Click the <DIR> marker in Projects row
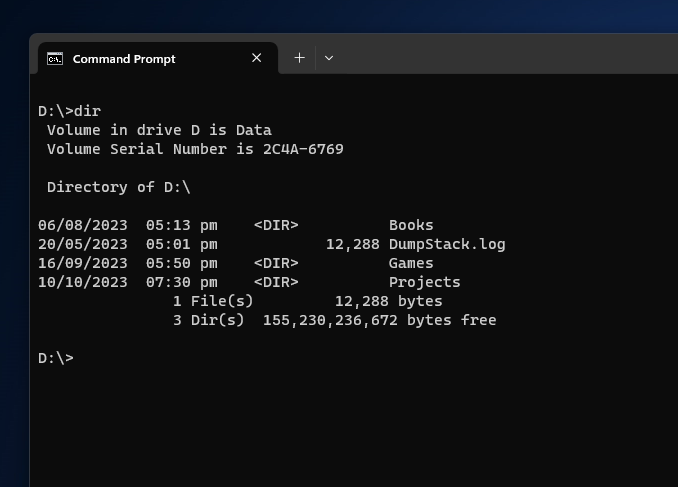 click(x=276, y=282)
